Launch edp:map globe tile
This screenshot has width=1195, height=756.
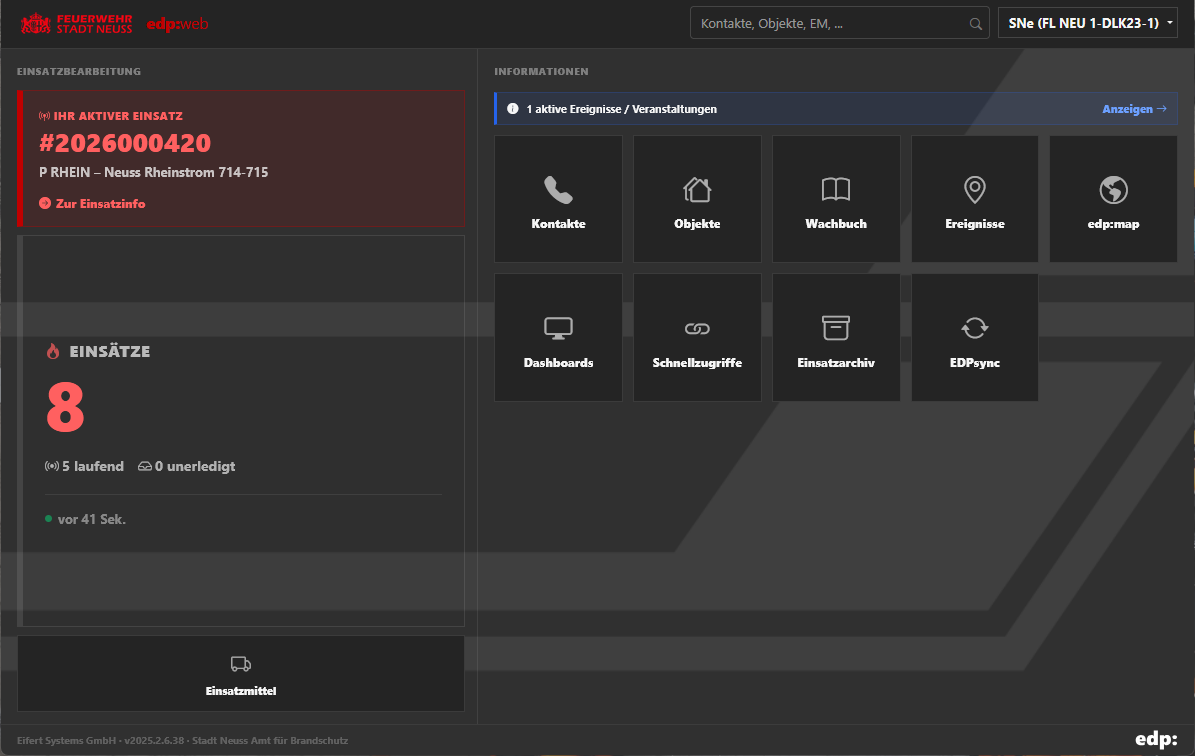click(x=1113, y=199)
